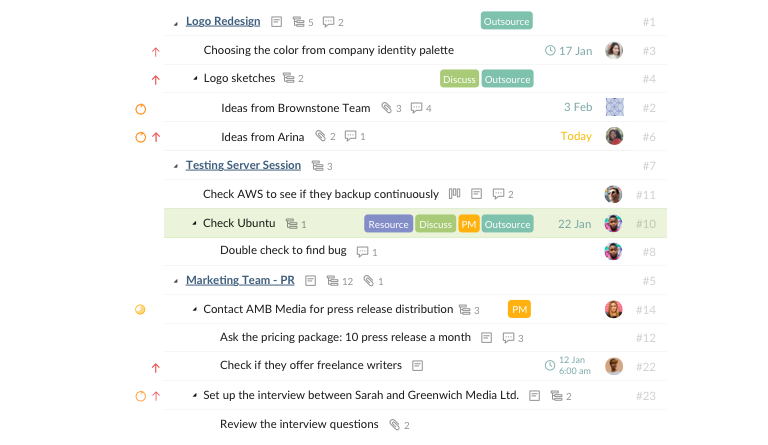This screenshot has height=445, width=768.
Task: Click the clock reminder icon next to 17 Jan
Action: (550, 50)
